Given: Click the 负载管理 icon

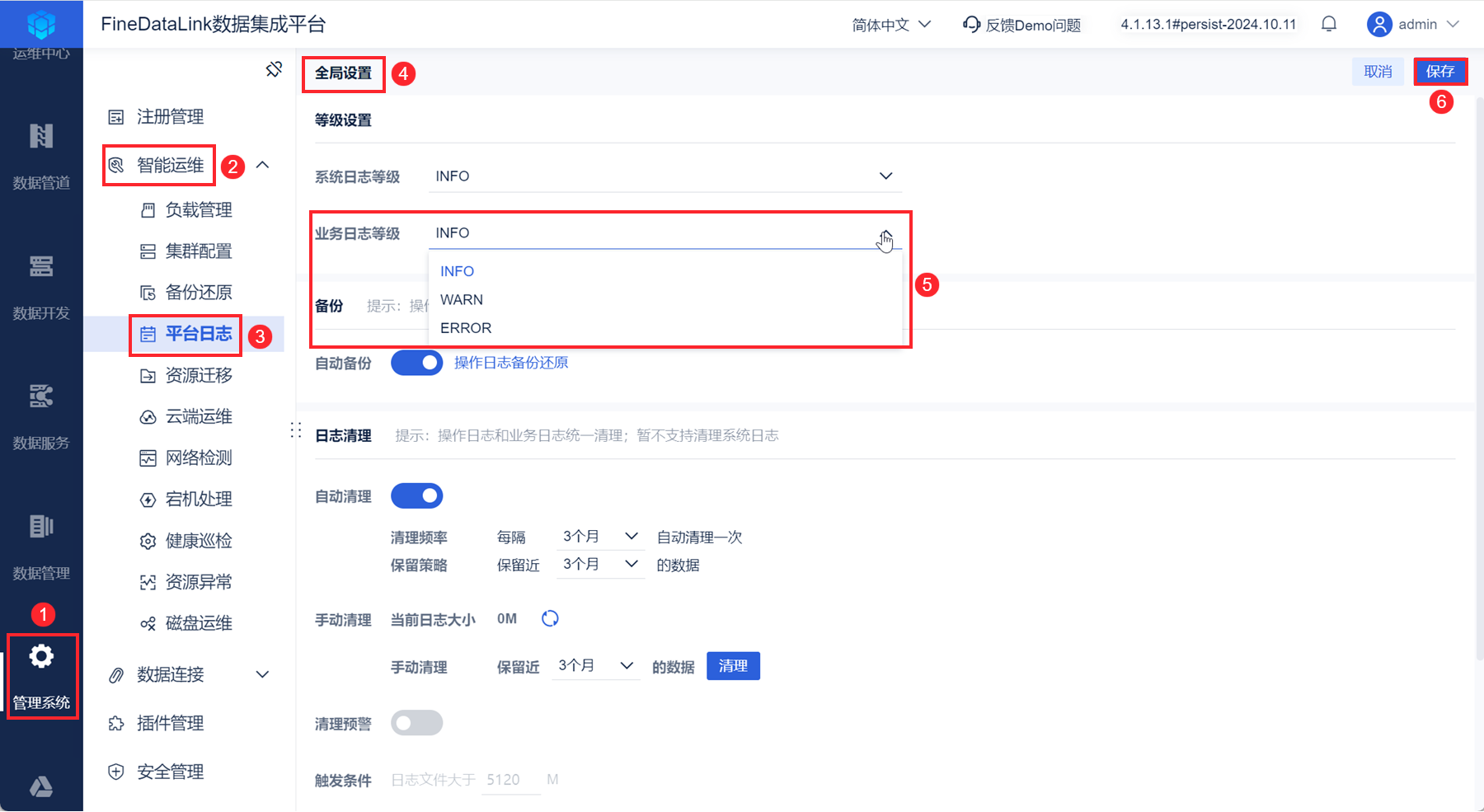Looking at the screenshot, I should (148, 210).
